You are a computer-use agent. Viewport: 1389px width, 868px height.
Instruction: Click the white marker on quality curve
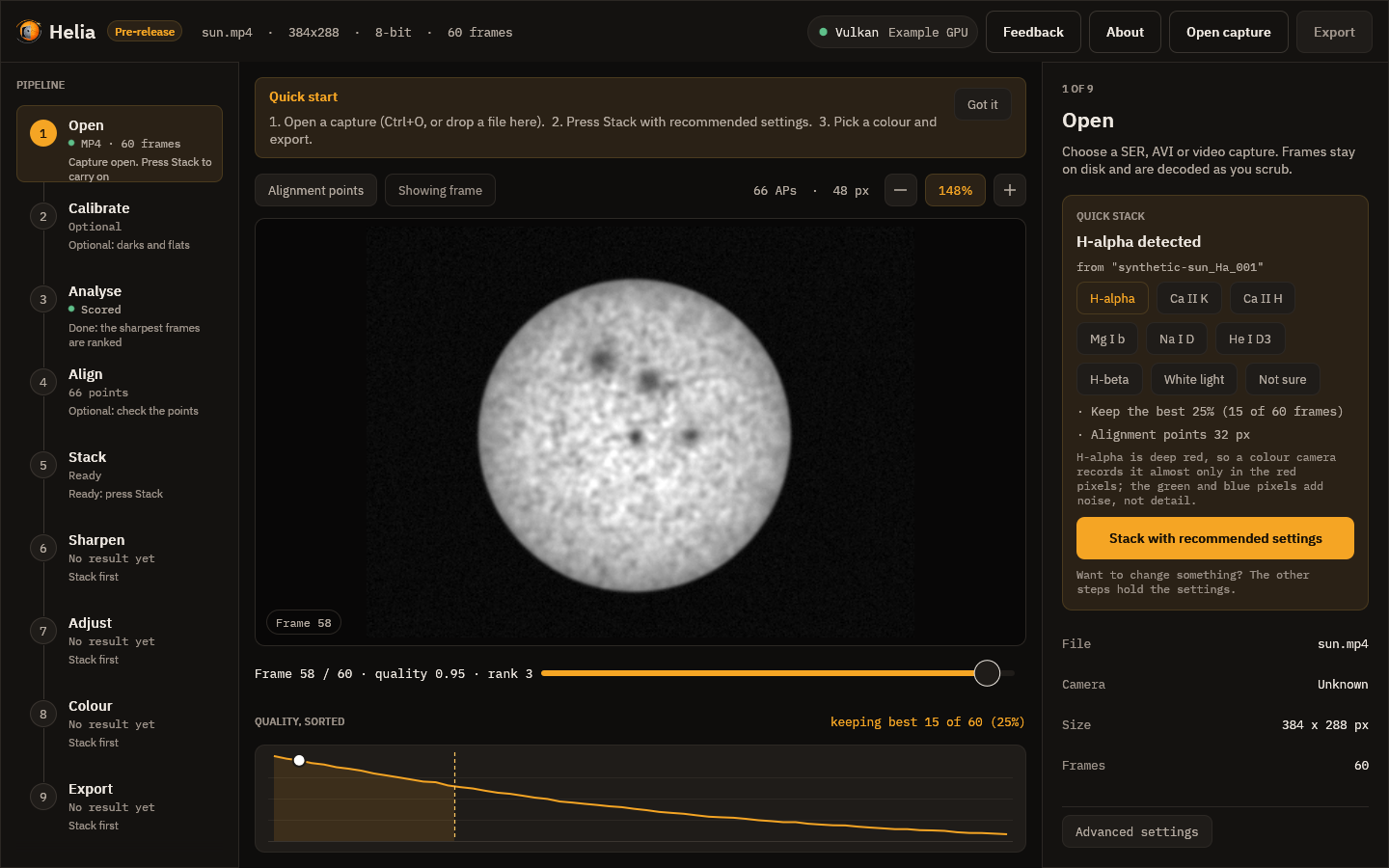[x=299, y=761]
